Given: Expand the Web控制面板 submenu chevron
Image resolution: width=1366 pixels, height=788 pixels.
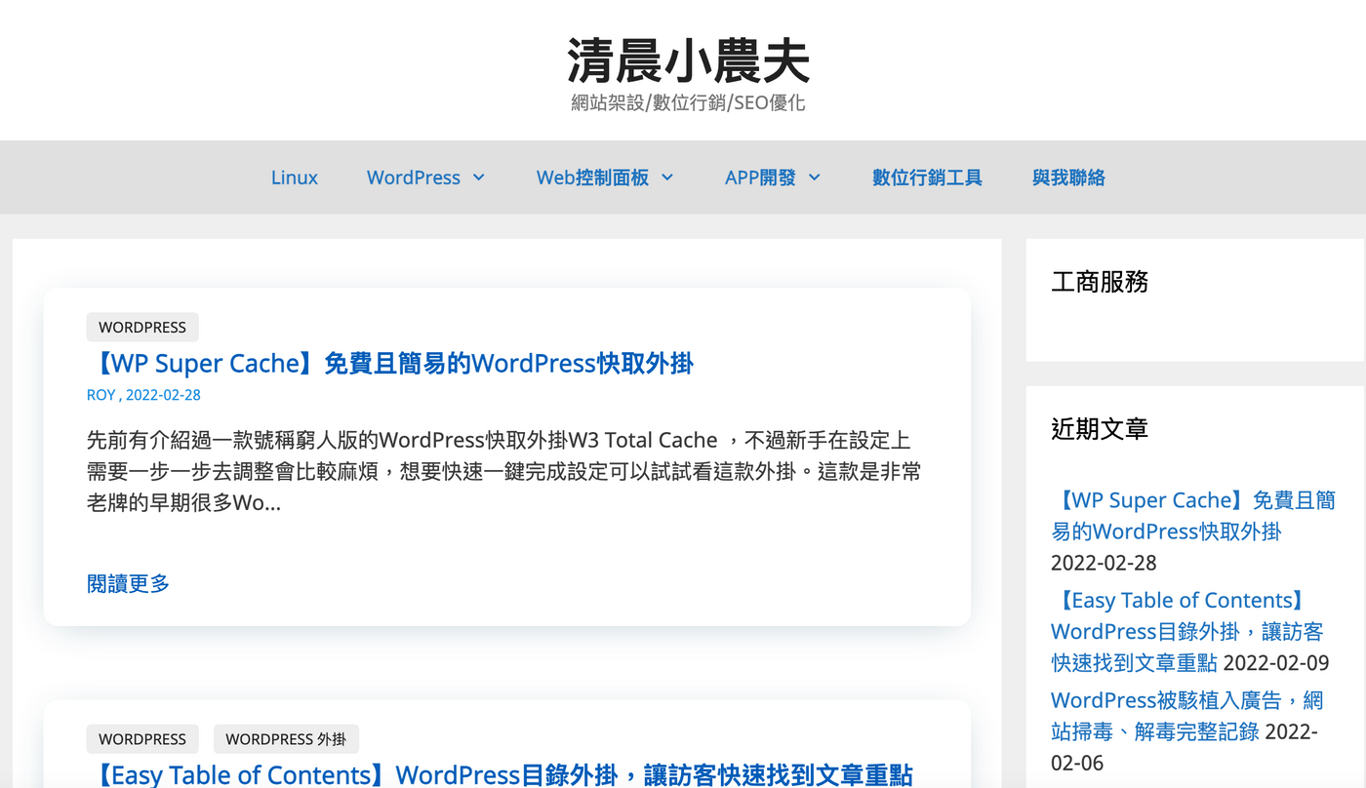Looking at the screenshot, I should point(667,177).
